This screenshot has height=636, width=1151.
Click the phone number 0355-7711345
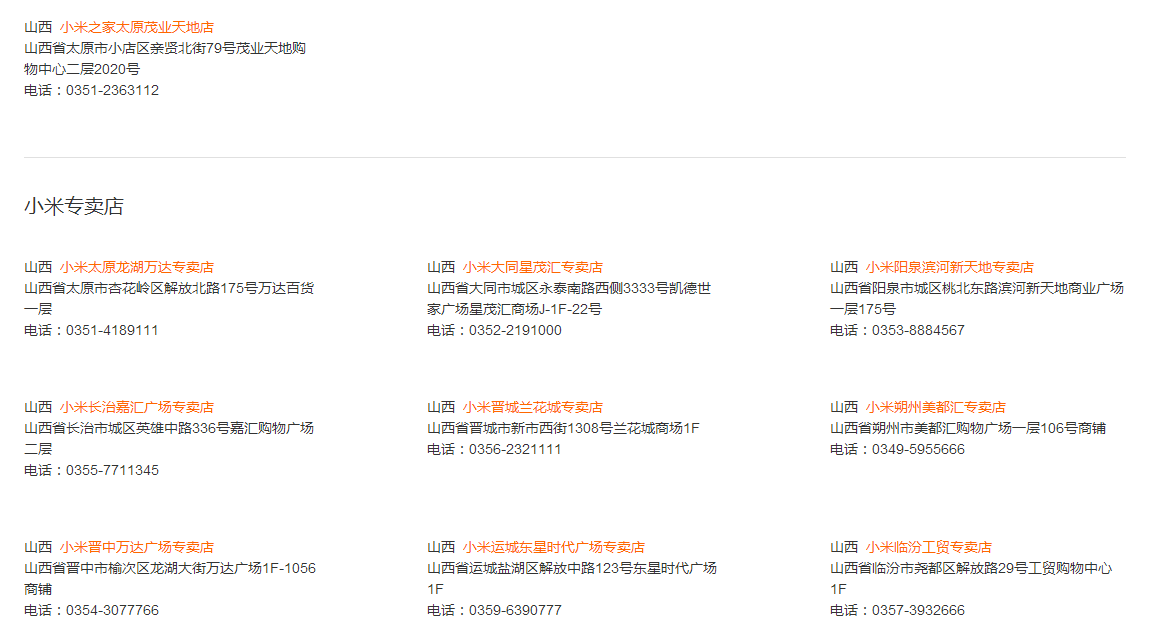[x=112, y=470]
